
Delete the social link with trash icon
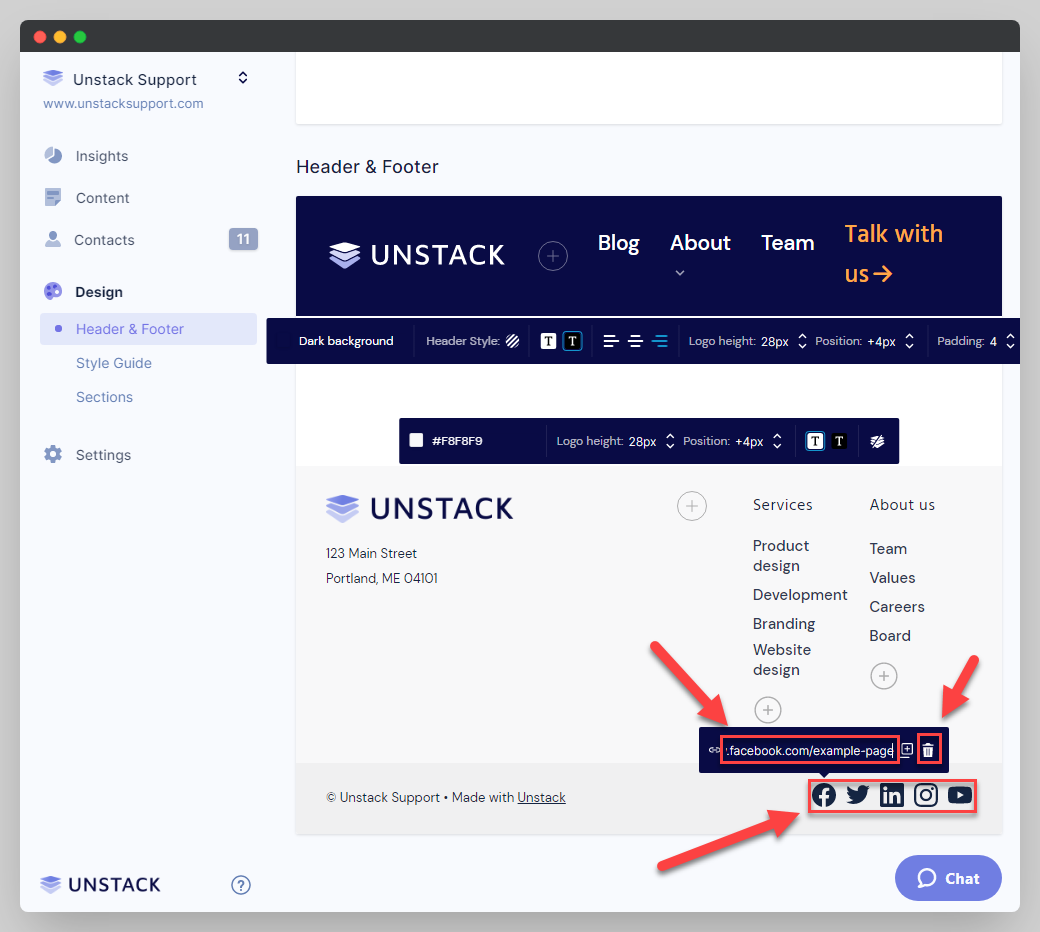[x=928, y=750]
